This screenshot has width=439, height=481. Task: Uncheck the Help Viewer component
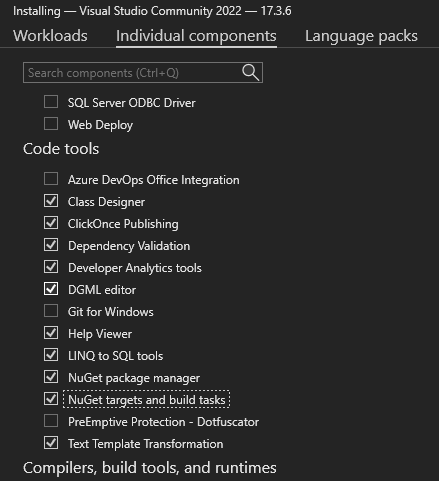coord(51,333)
